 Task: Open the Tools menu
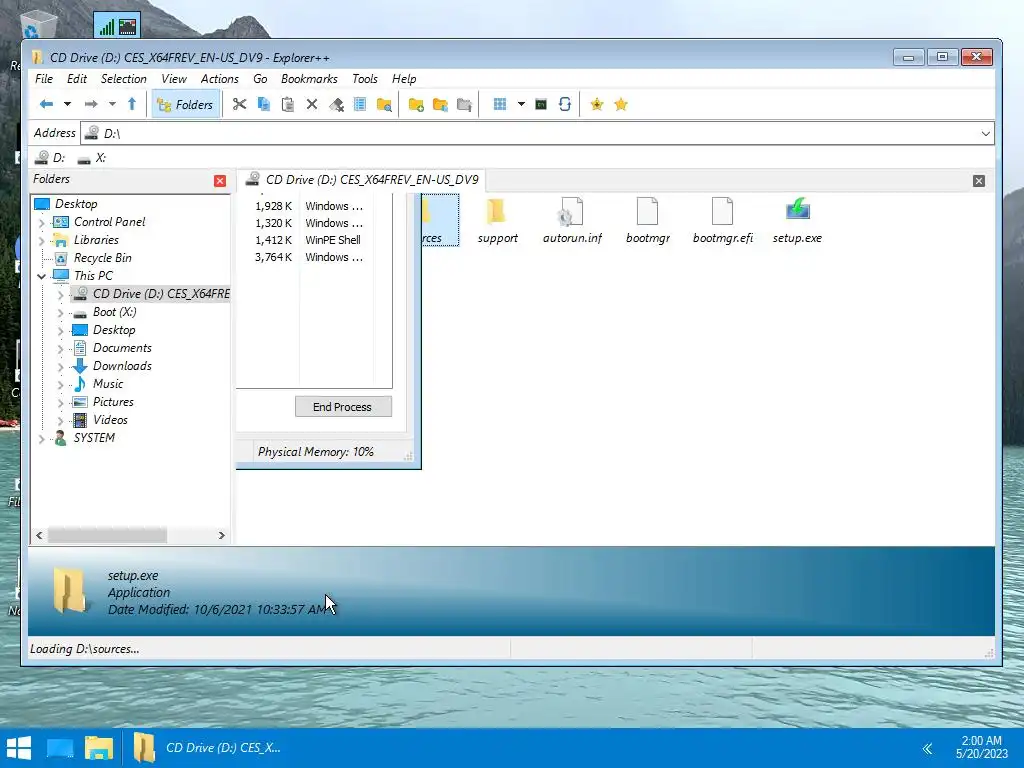tap(364, 78)
